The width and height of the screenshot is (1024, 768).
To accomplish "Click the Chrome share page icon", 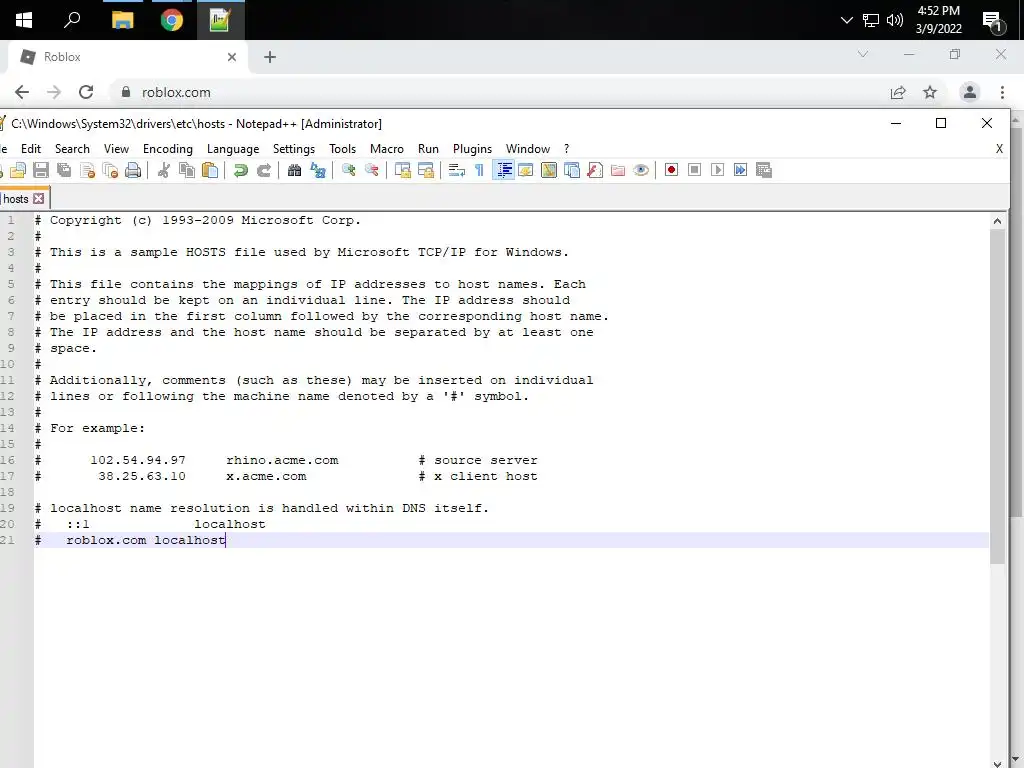I will coord(898,92).
